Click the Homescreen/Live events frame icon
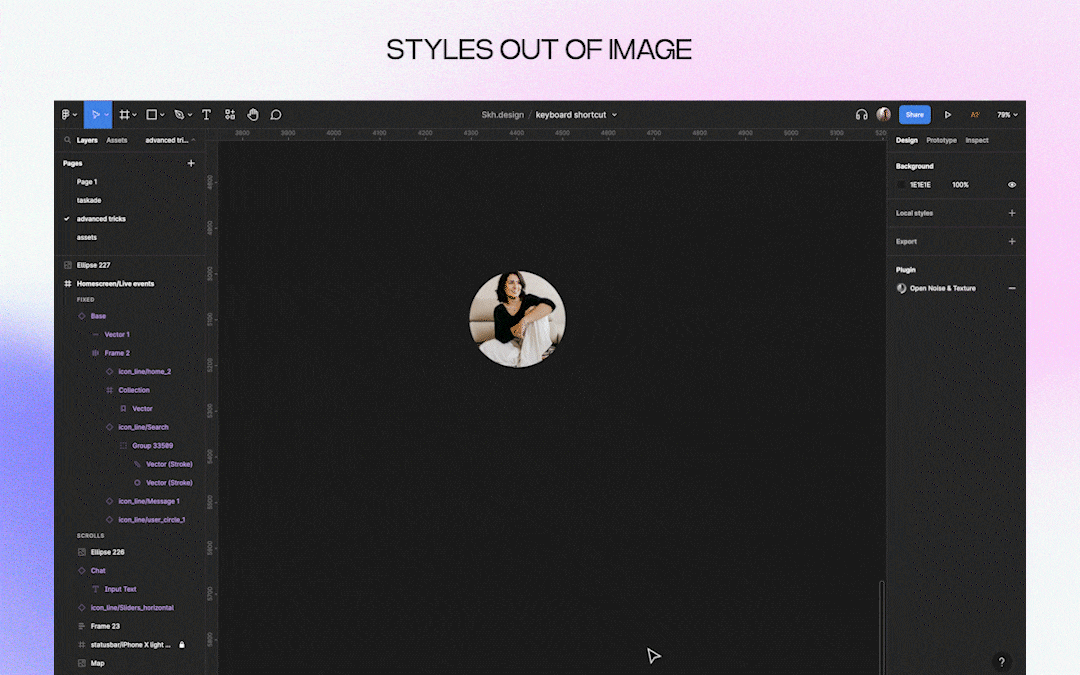 68,284
